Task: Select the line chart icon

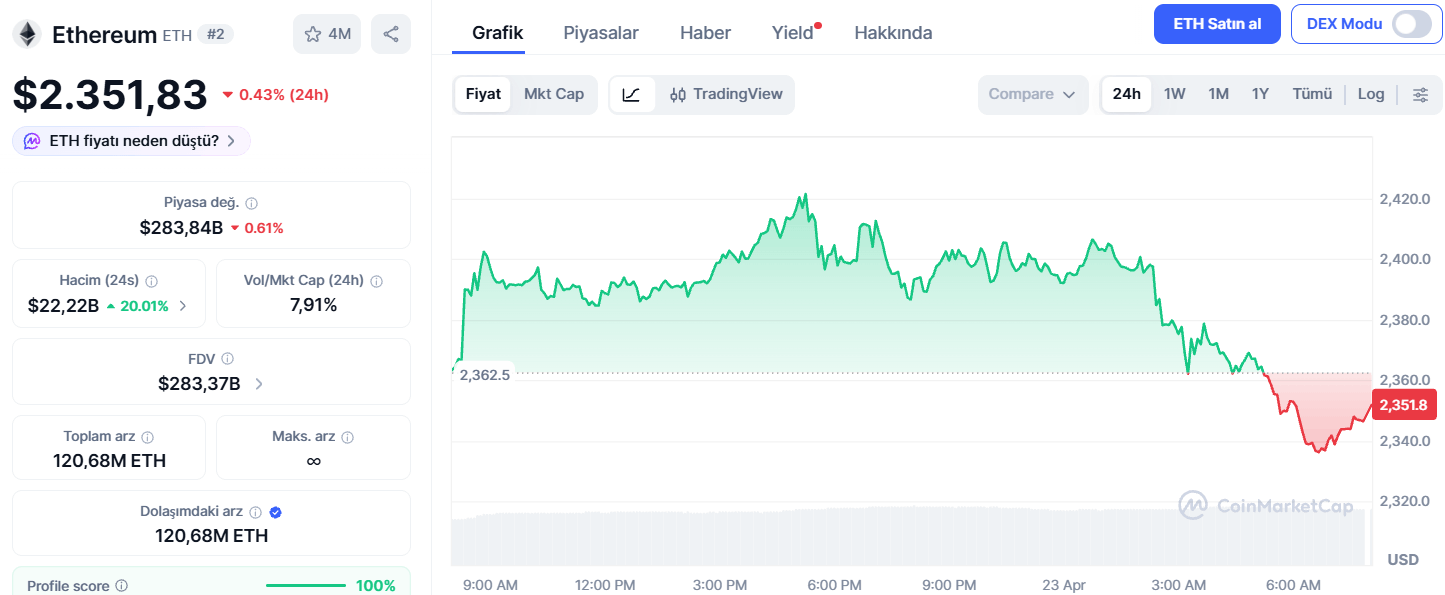Action: tap(632, 93)
